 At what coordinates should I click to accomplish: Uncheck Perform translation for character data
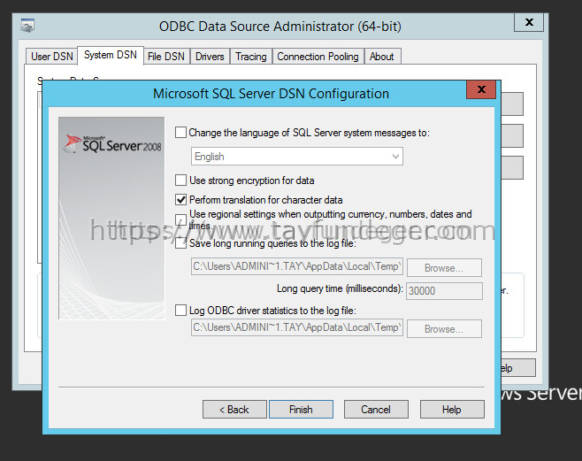pyautogui.click(x=181, y=200)
